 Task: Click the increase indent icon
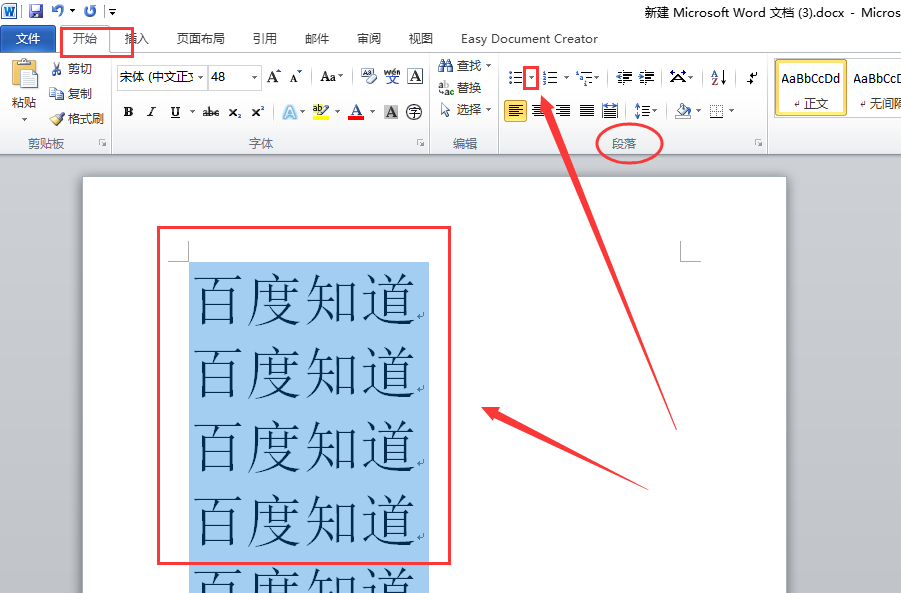(646, 78)
